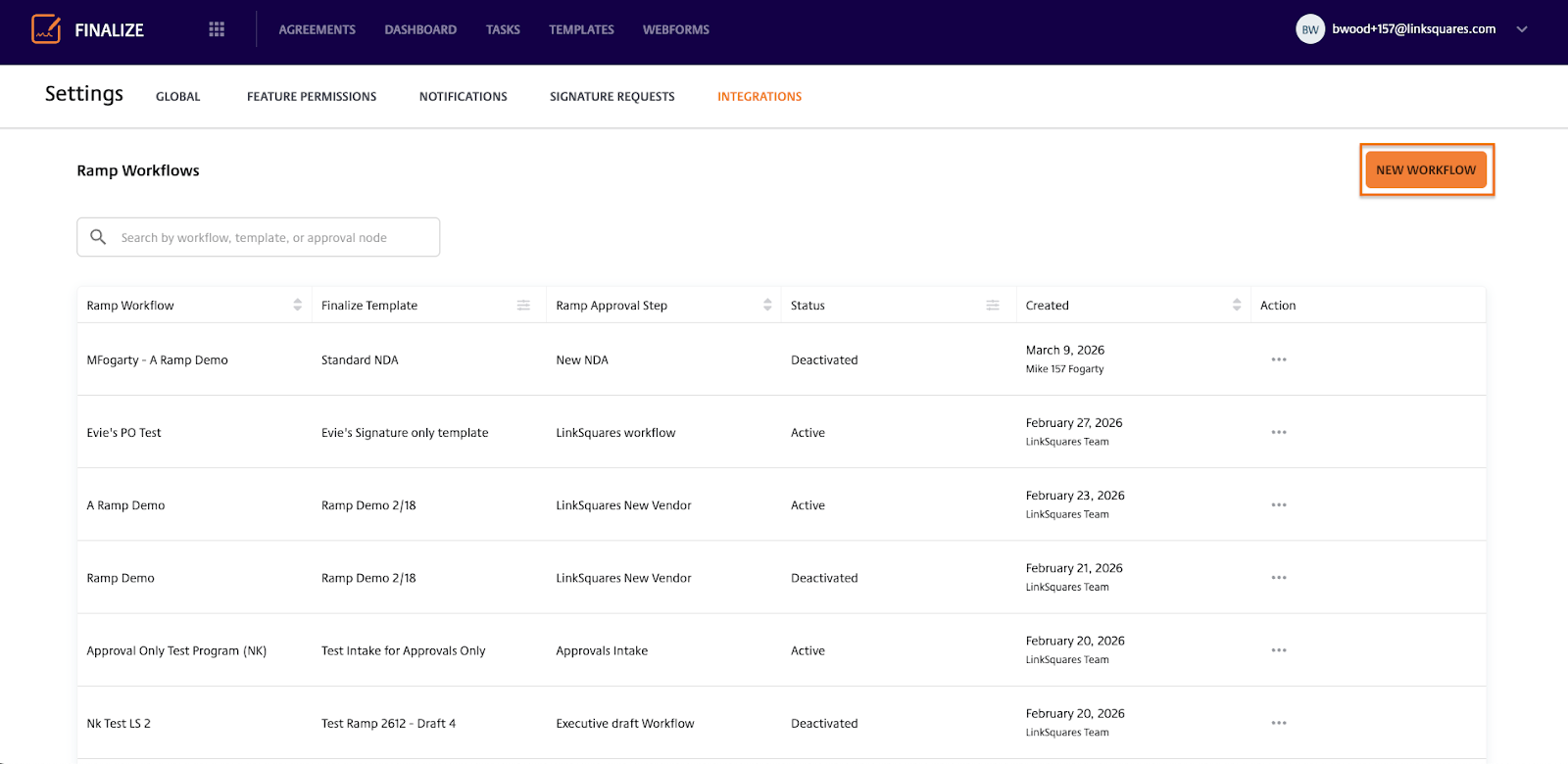Open actions menu for Approval Only Test Program
This screenshot has height=764, width=1568.
click(1278, 650)
